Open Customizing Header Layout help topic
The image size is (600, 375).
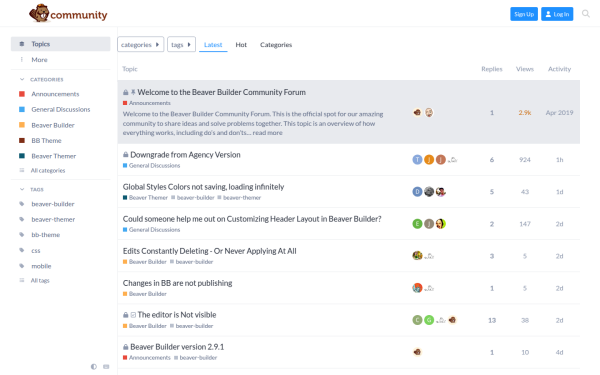click(x=252, y=219)
